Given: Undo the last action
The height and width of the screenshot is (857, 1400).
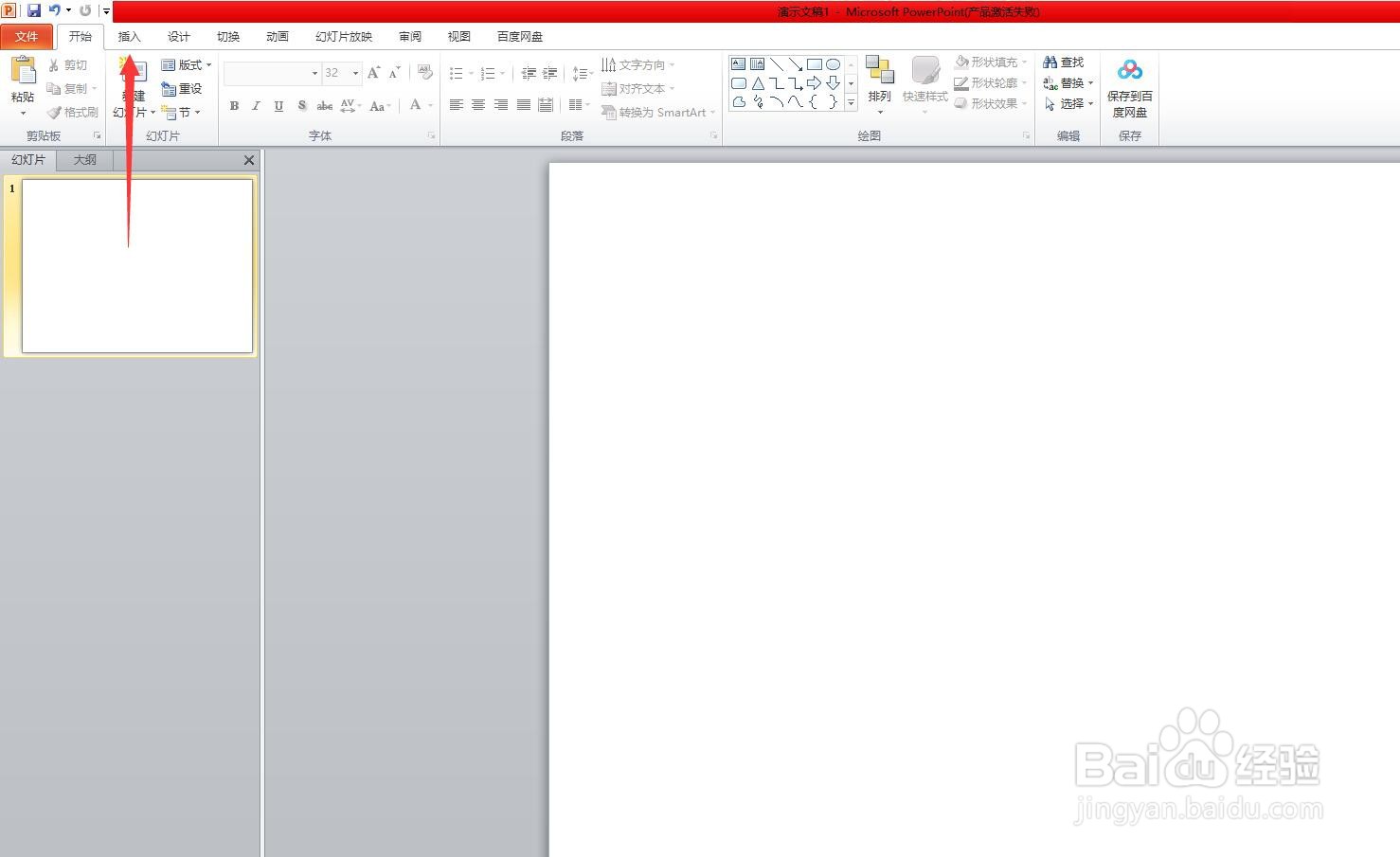Looking at the screenshot, I should click(x=54, y=10).
